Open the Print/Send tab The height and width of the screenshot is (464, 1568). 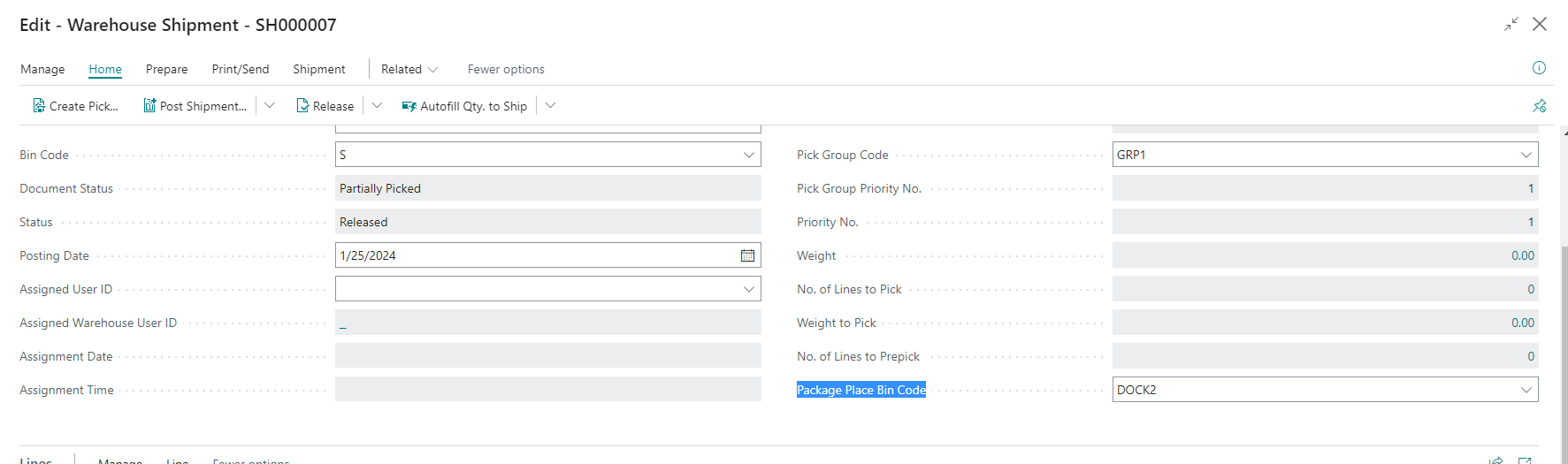(x=240, y=69)
